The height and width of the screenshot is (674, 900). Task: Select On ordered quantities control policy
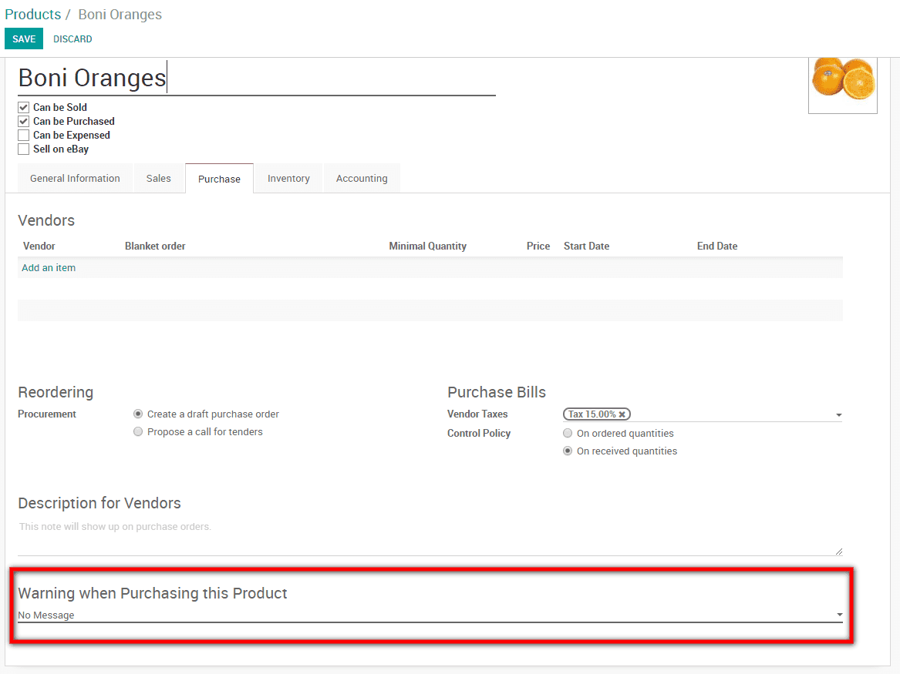point(567,433)
